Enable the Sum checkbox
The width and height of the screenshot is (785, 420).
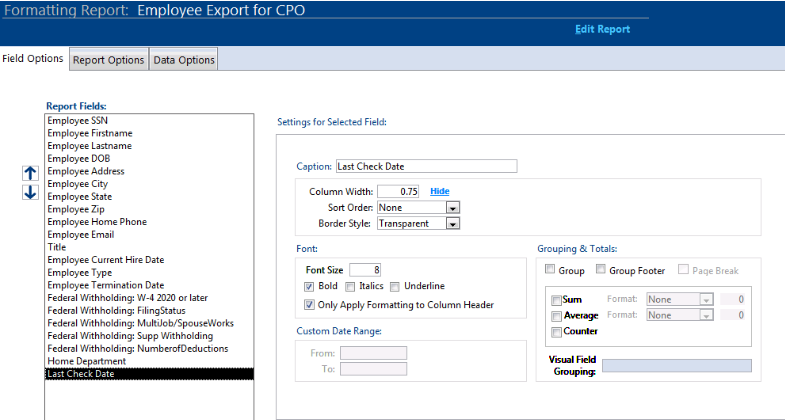556,300
